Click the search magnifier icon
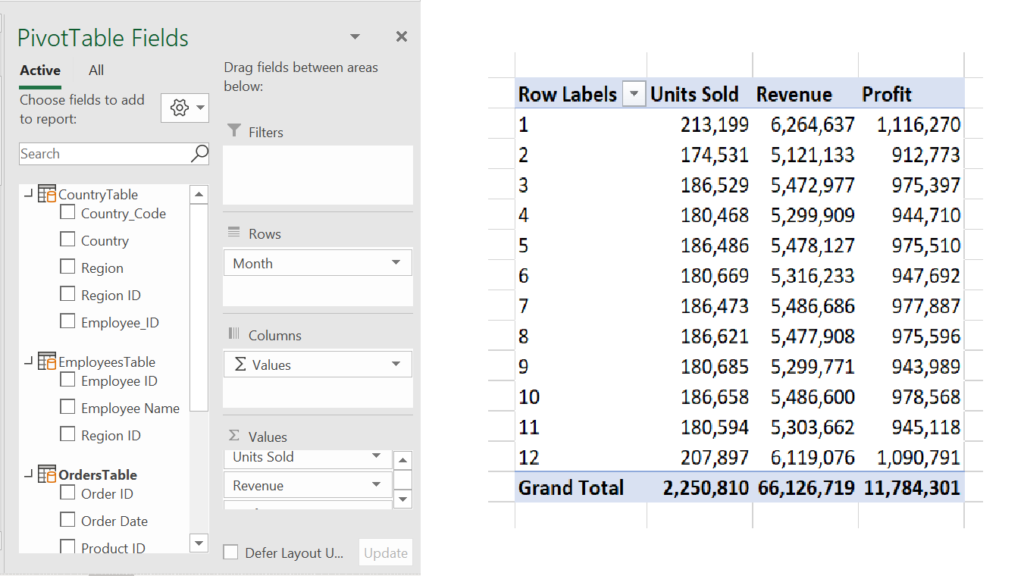 [x=199, y=153]
